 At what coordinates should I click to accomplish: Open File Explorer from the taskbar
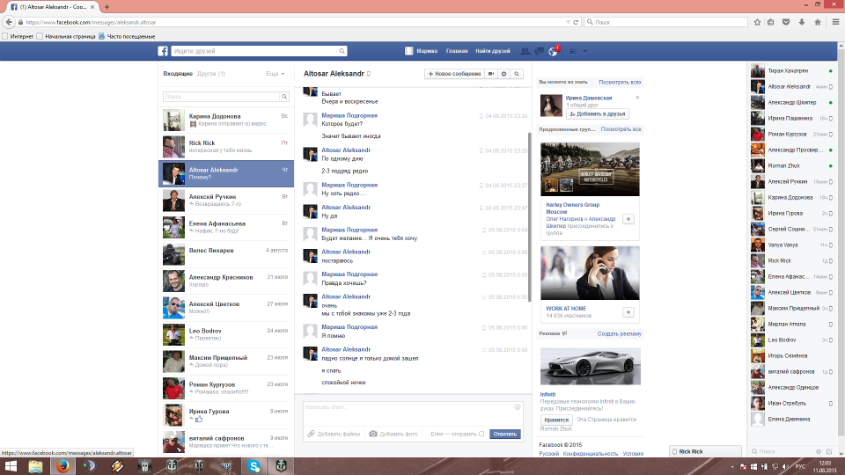coord(36,466)
